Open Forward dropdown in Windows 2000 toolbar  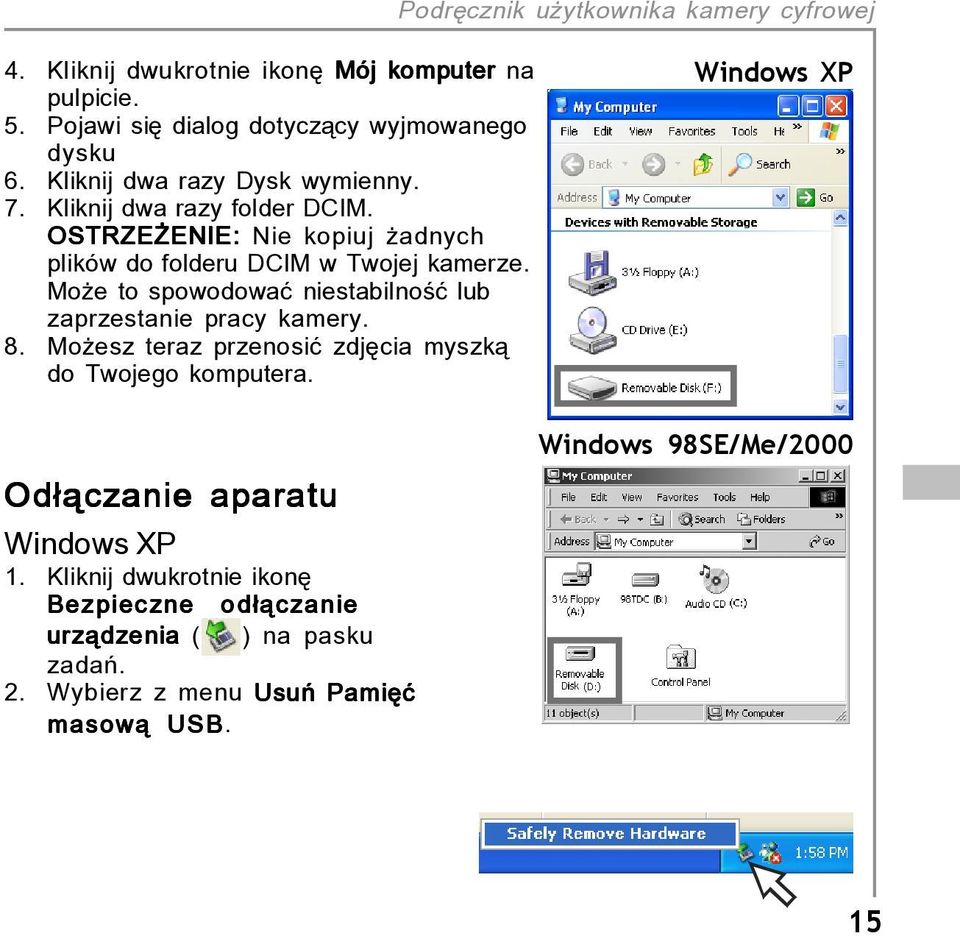(640, 519)
